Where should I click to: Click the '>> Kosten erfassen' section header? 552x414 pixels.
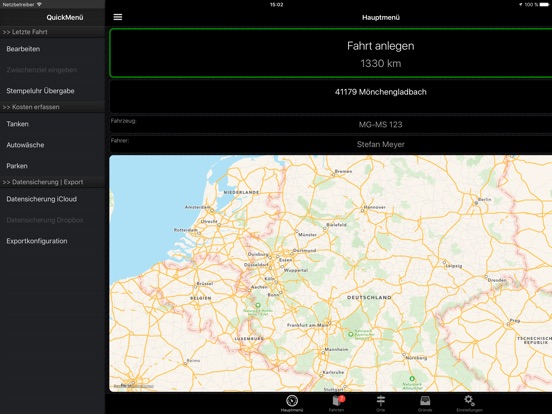tap(52, 107)
